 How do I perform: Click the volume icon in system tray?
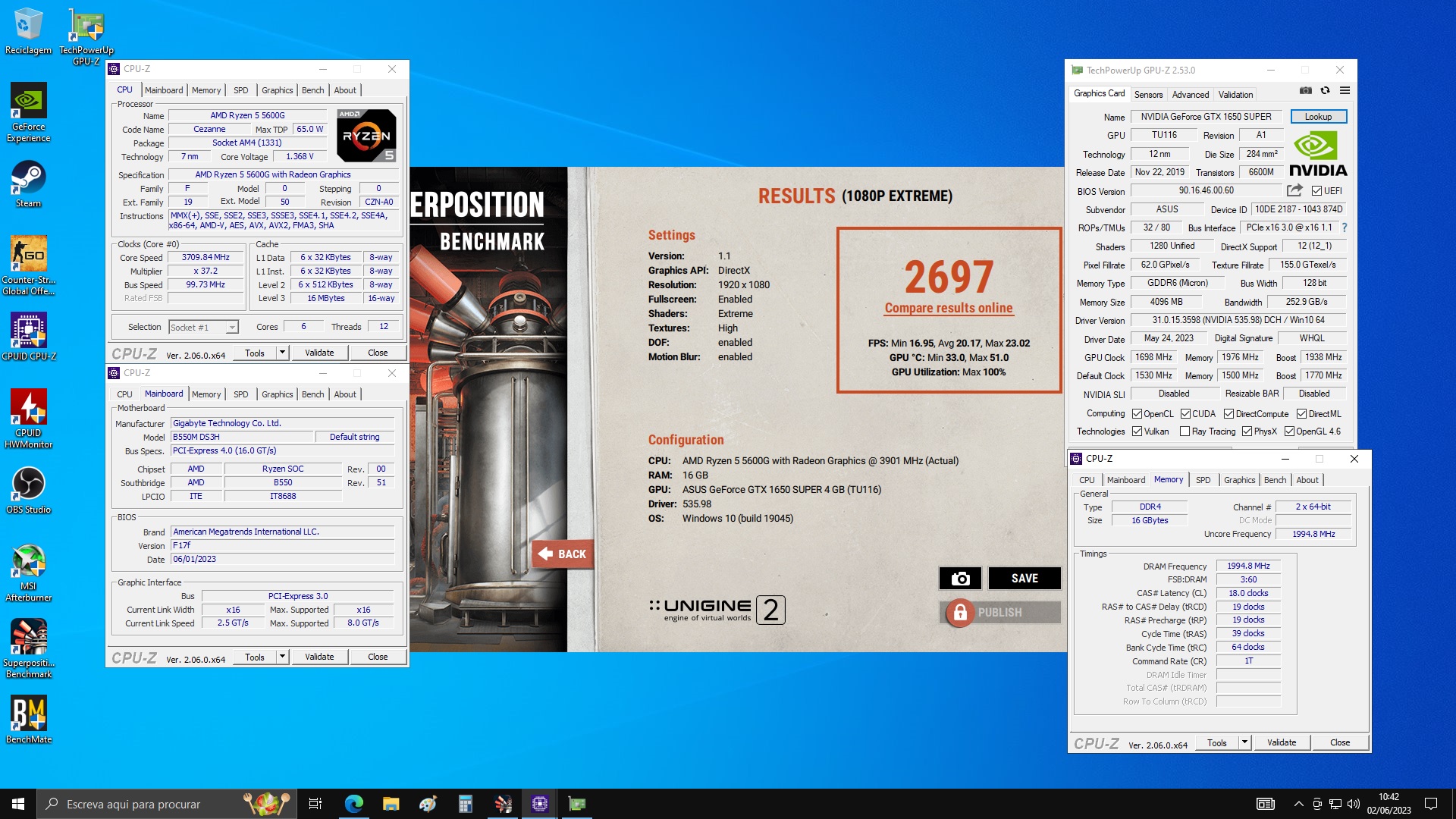(x=1354, y=804)
